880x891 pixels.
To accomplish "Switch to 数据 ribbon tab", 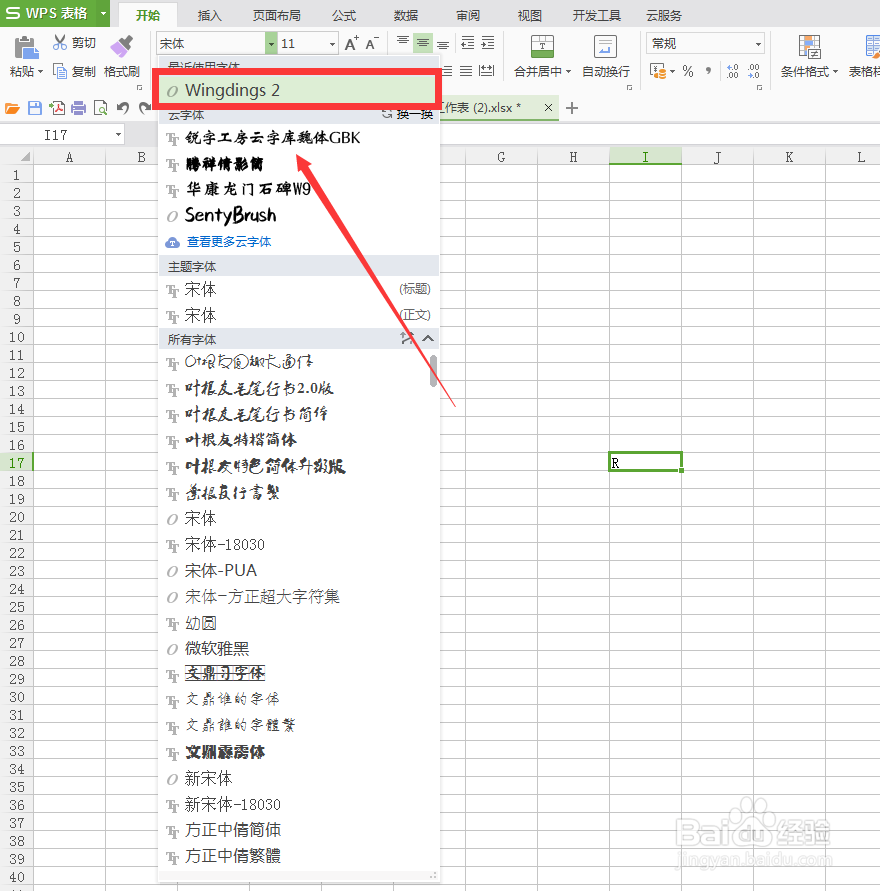I will [x=406, y=15].
